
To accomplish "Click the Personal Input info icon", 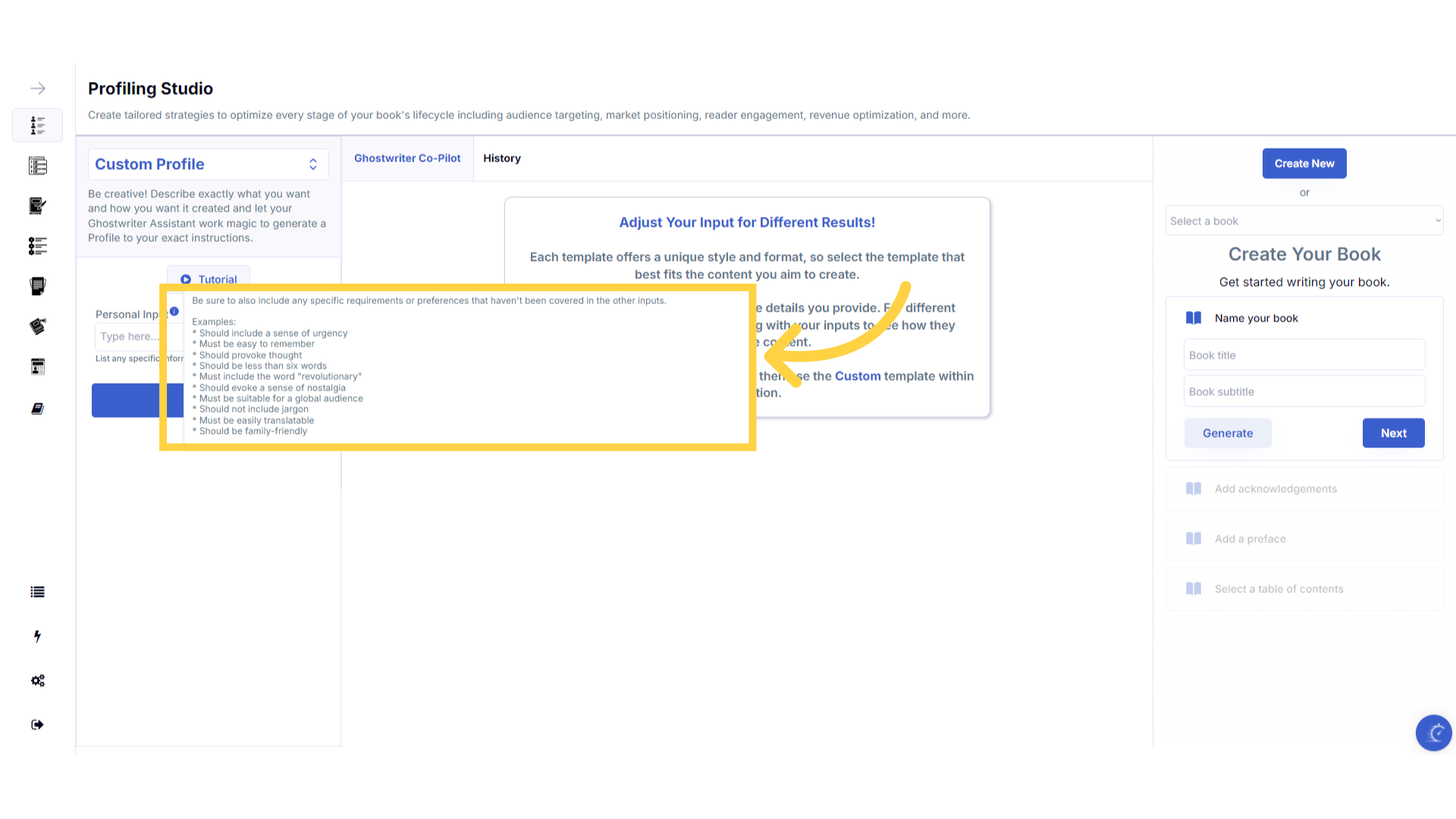I will pyautogui.click(x=174, y=312).
